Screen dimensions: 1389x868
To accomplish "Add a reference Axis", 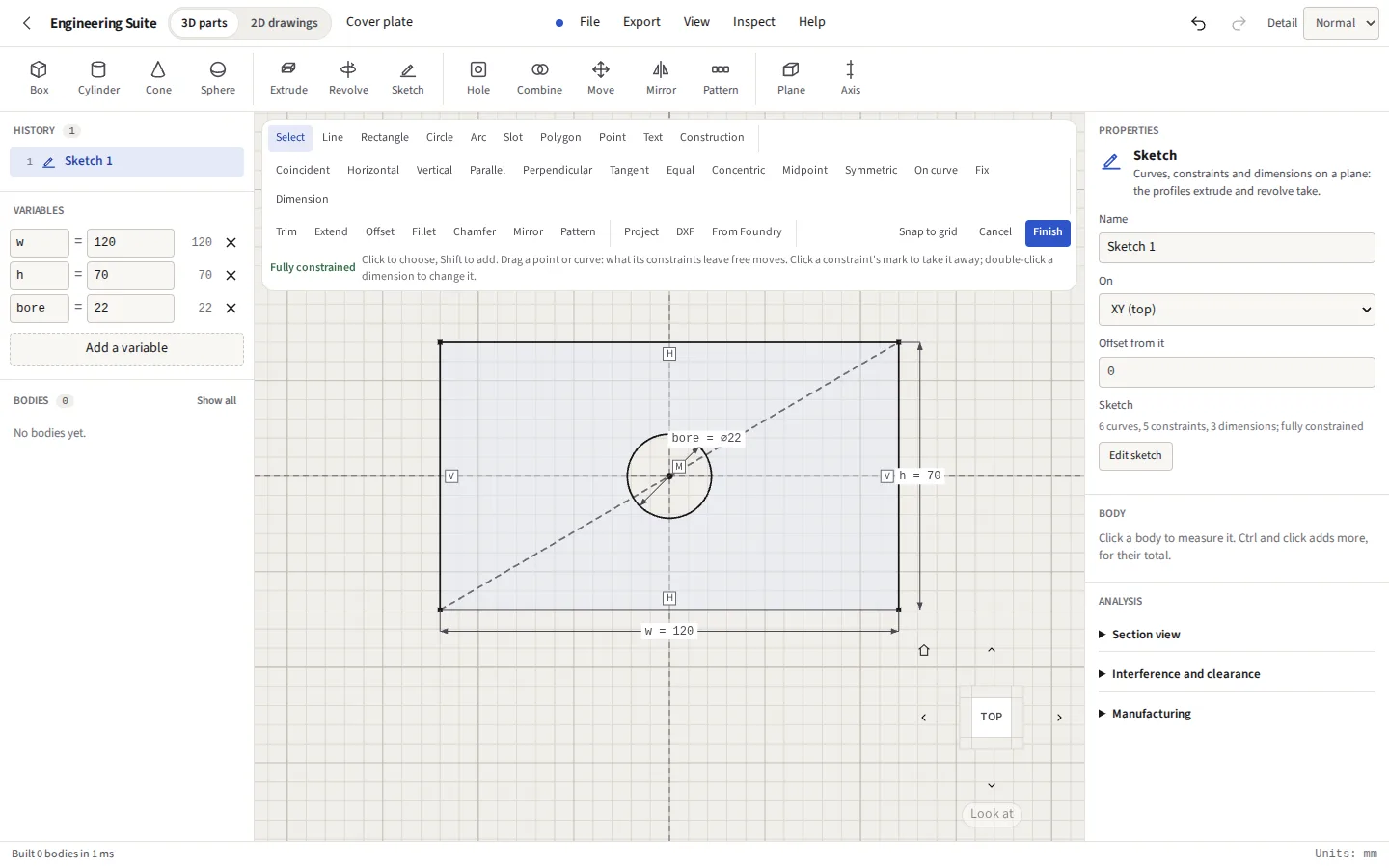I will (850, 78).
